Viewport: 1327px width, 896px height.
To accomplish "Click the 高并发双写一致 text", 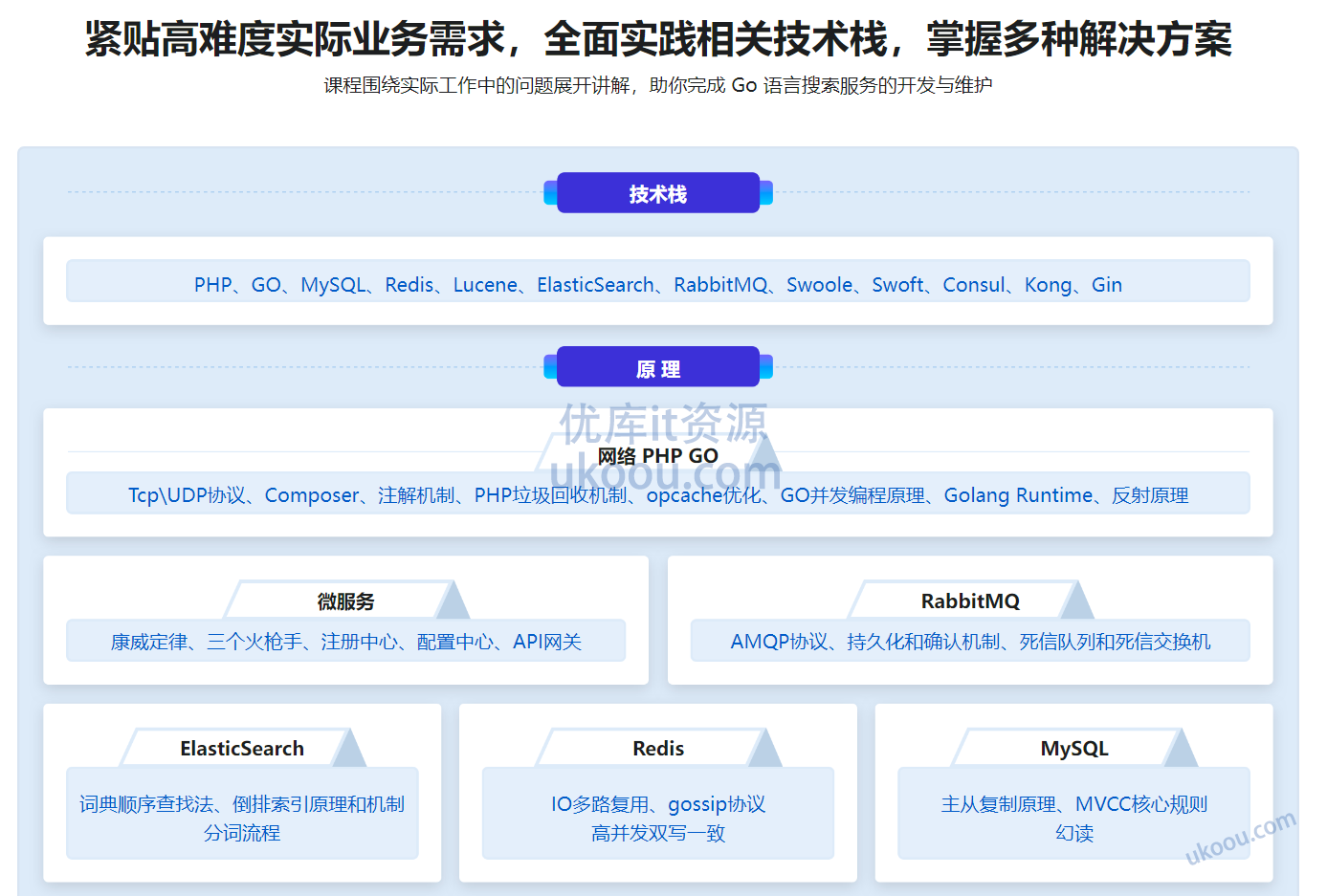I will point(658,833).
